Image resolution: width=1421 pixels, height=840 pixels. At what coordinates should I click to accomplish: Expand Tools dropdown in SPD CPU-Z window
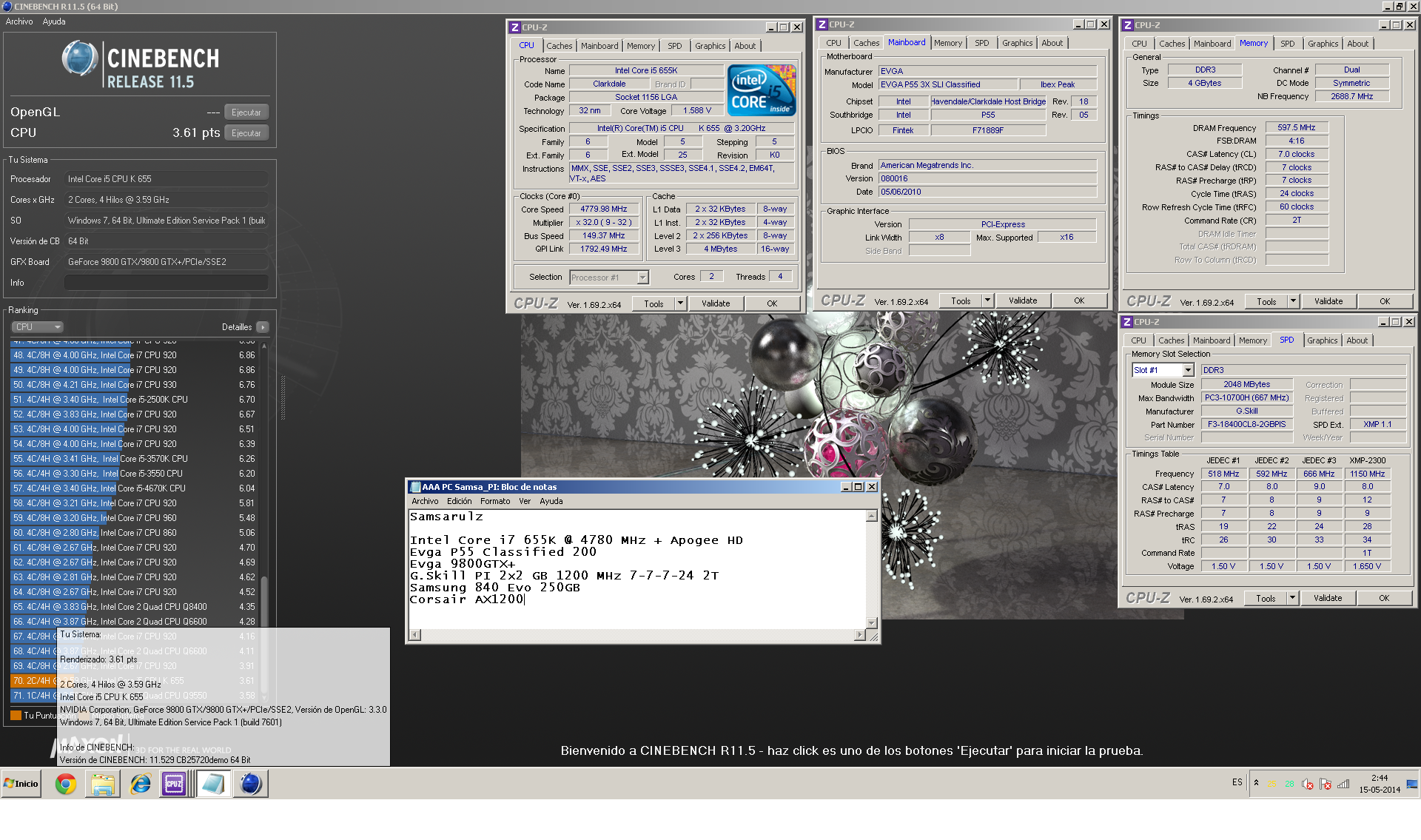[1293, 598]
